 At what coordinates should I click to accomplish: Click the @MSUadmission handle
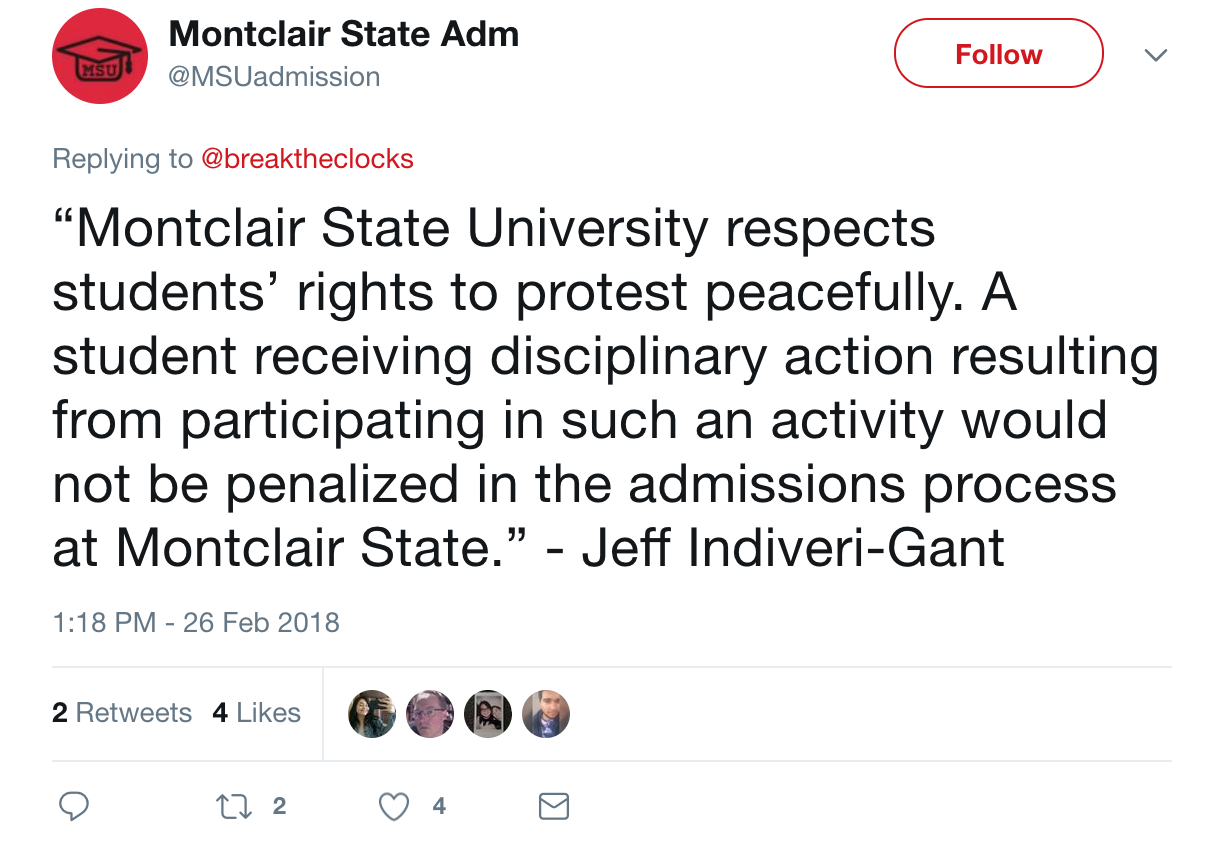tap(274, 77)
